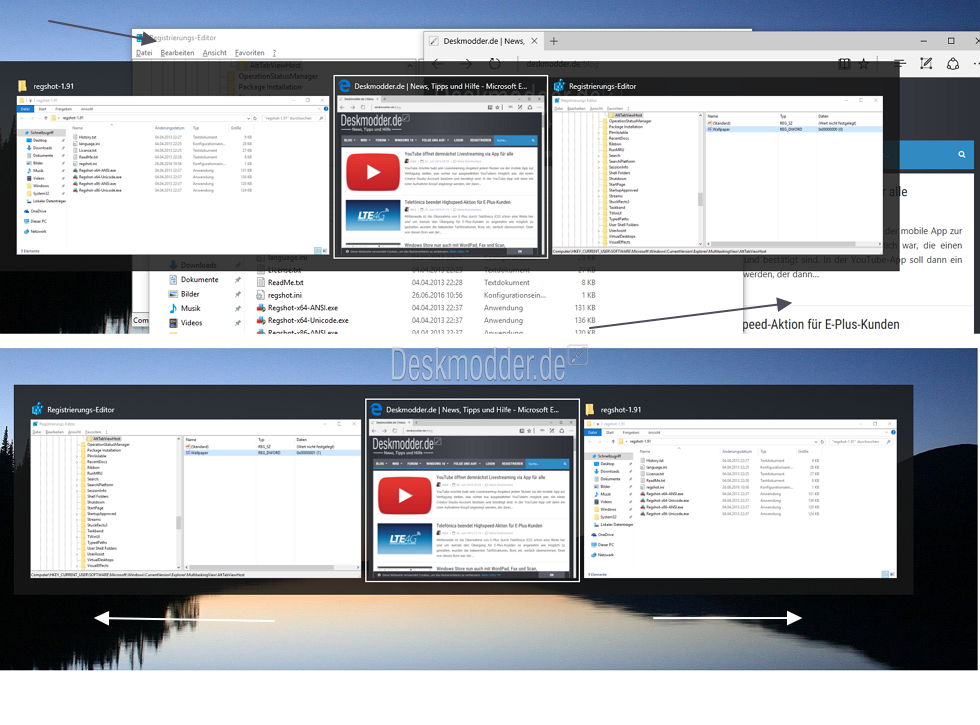Click the search magnifier on Deskmodder page
This screenshot has width=980, height=725.
tap(962, 154)
